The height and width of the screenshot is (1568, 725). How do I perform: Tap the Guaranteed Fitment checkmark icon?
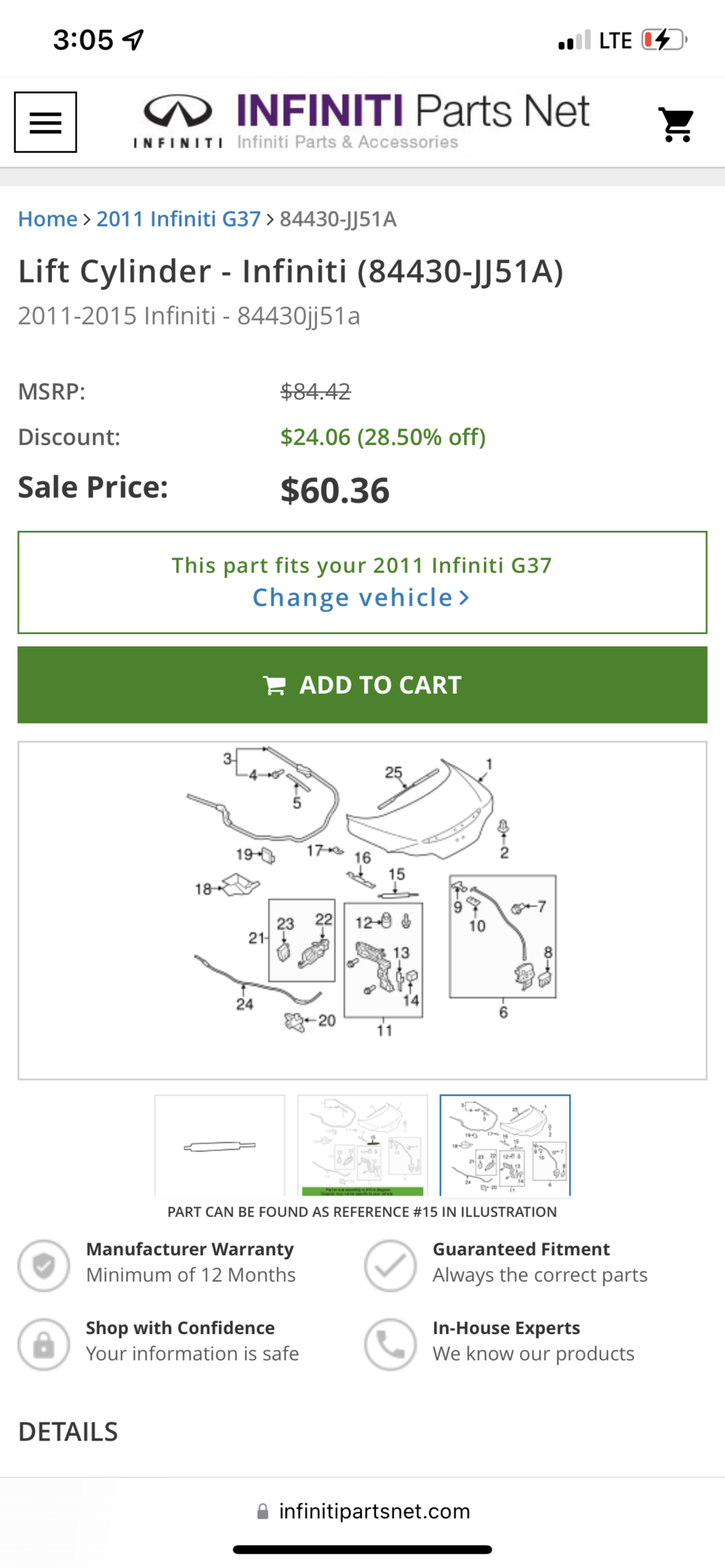[390, 1266]
